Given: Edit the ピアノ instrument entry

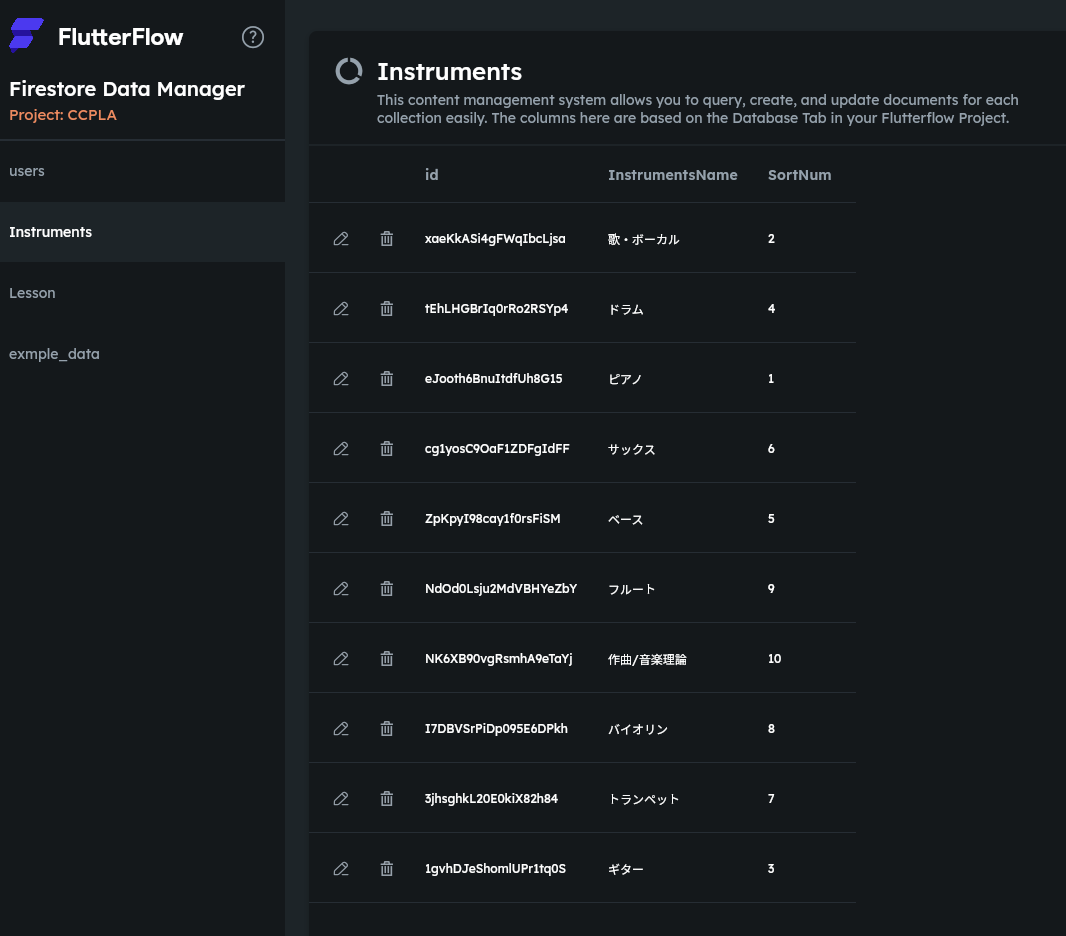Looking at the screenshot, I should click(341, 379).
